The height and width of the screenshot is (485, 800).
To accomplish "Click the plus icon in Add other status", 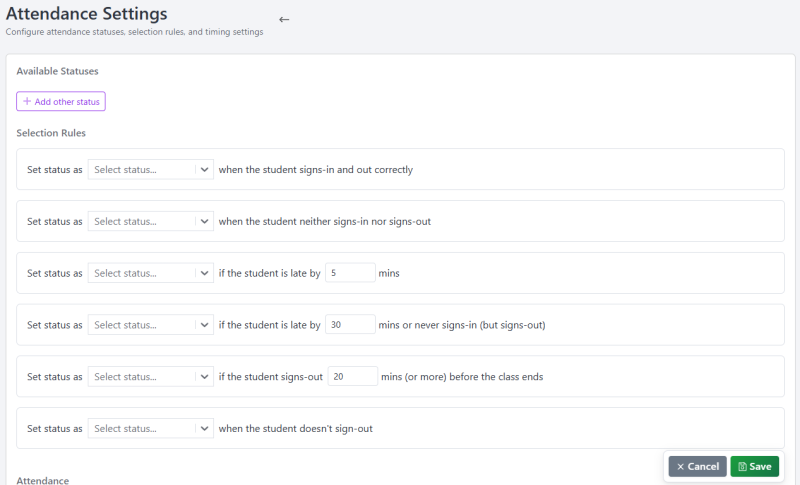I will [x=27, y=101].
